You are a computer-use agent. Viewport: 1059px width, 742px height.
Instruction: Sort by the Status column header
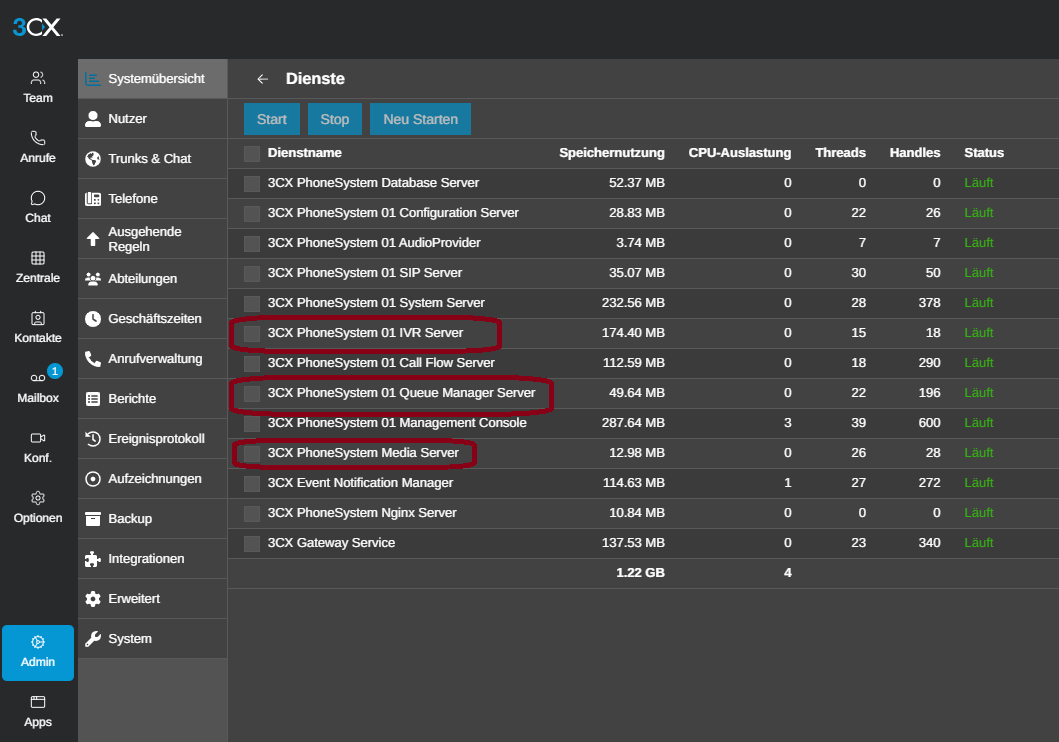click(983, 153)
